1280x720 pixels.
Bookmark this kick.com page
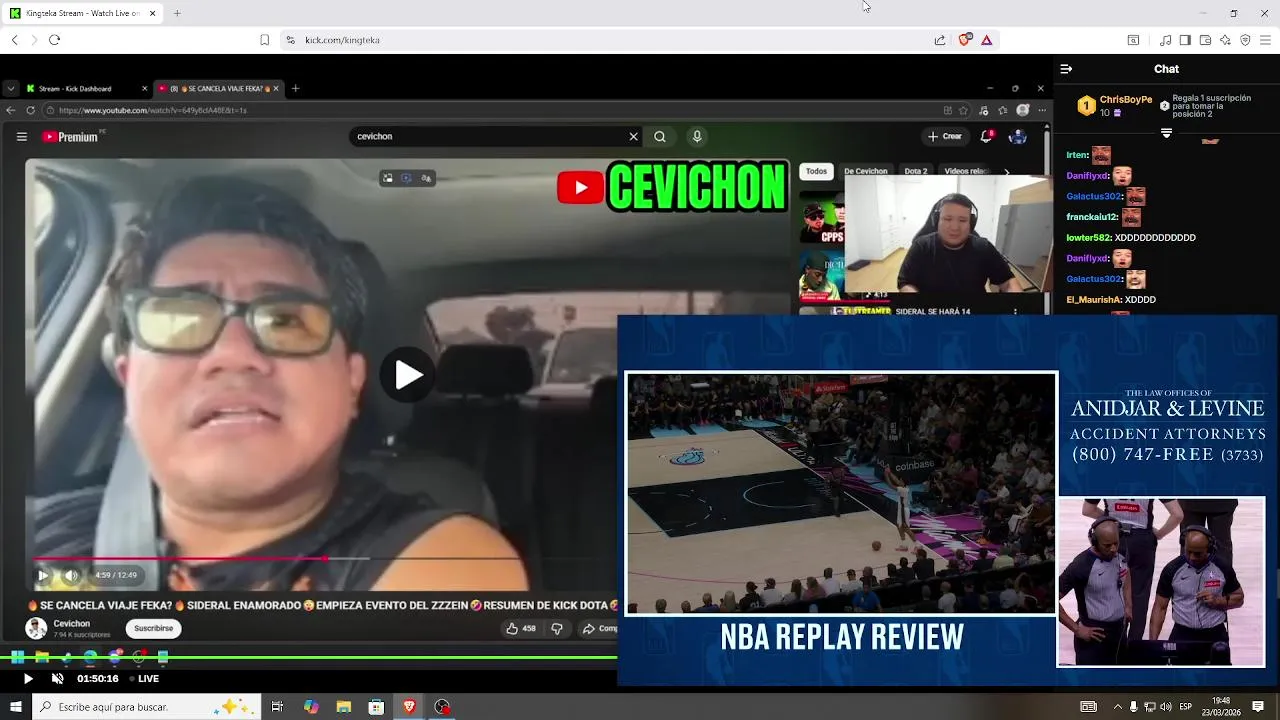click(x=264, y=40)
